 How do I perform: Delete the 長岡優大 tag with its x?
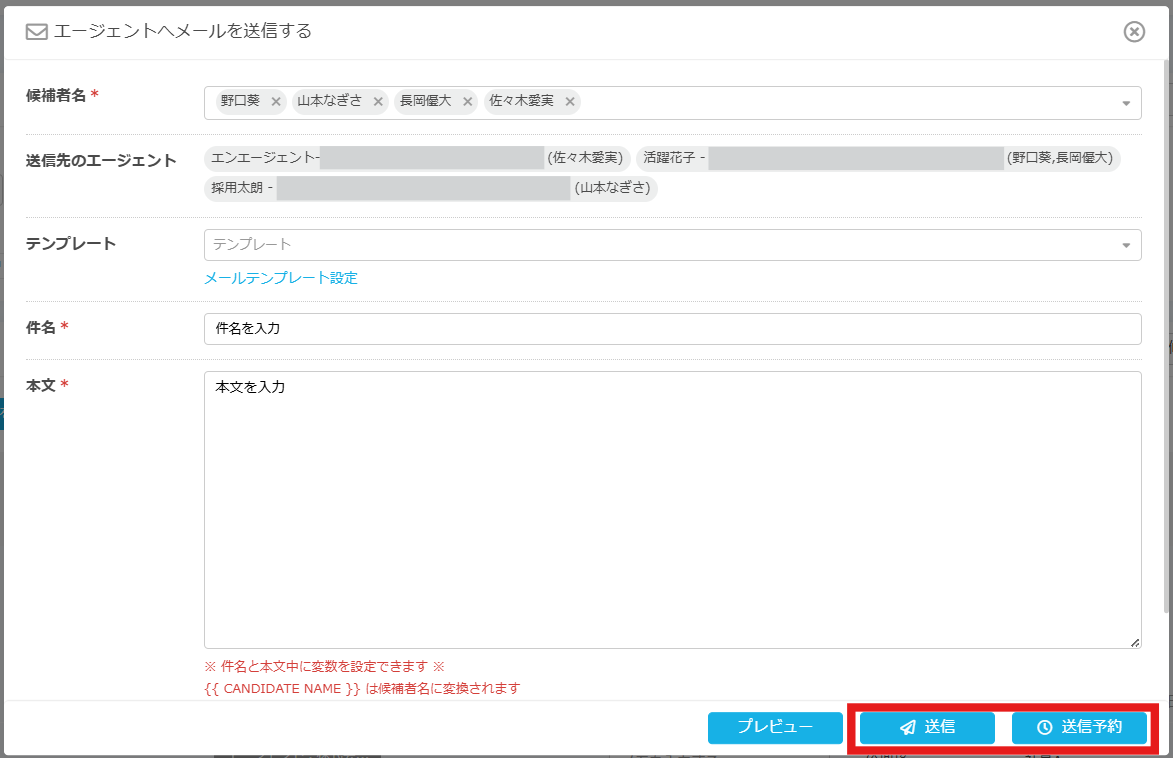(467, 102)
